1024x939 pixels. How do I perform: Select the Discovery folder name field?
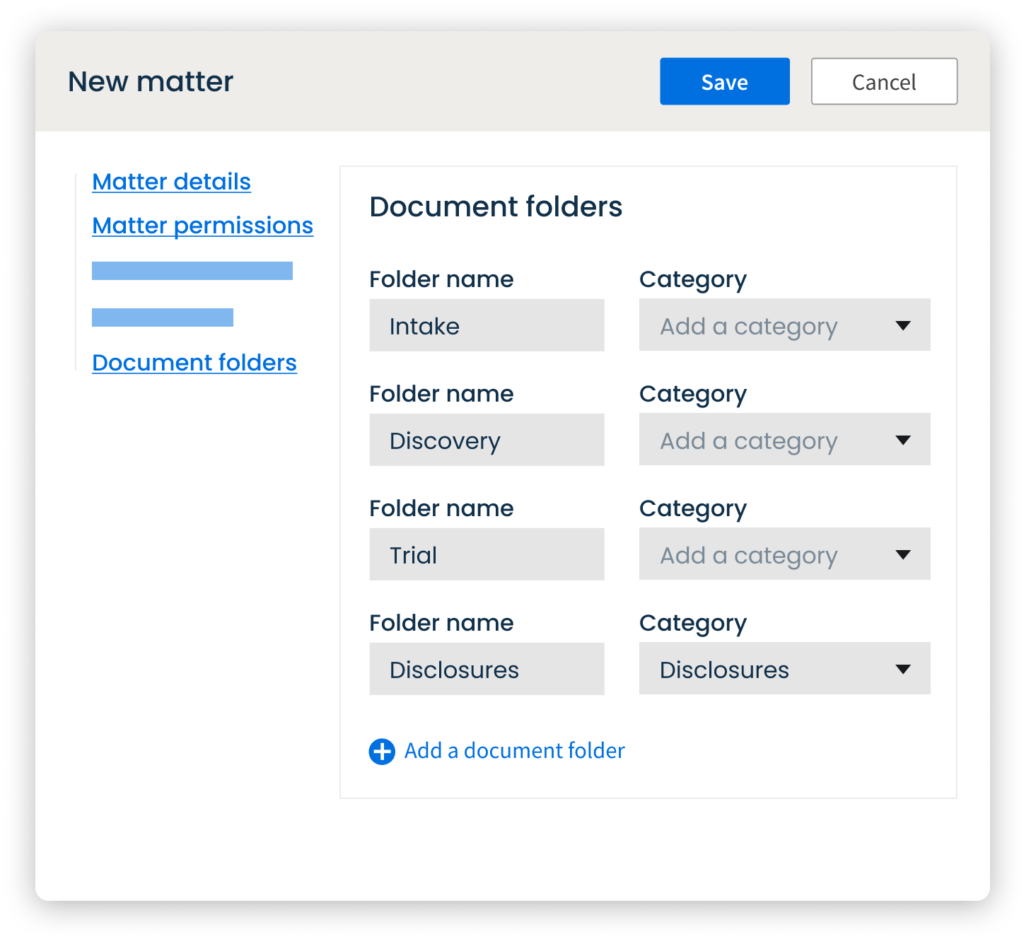(x=486, y=441)
